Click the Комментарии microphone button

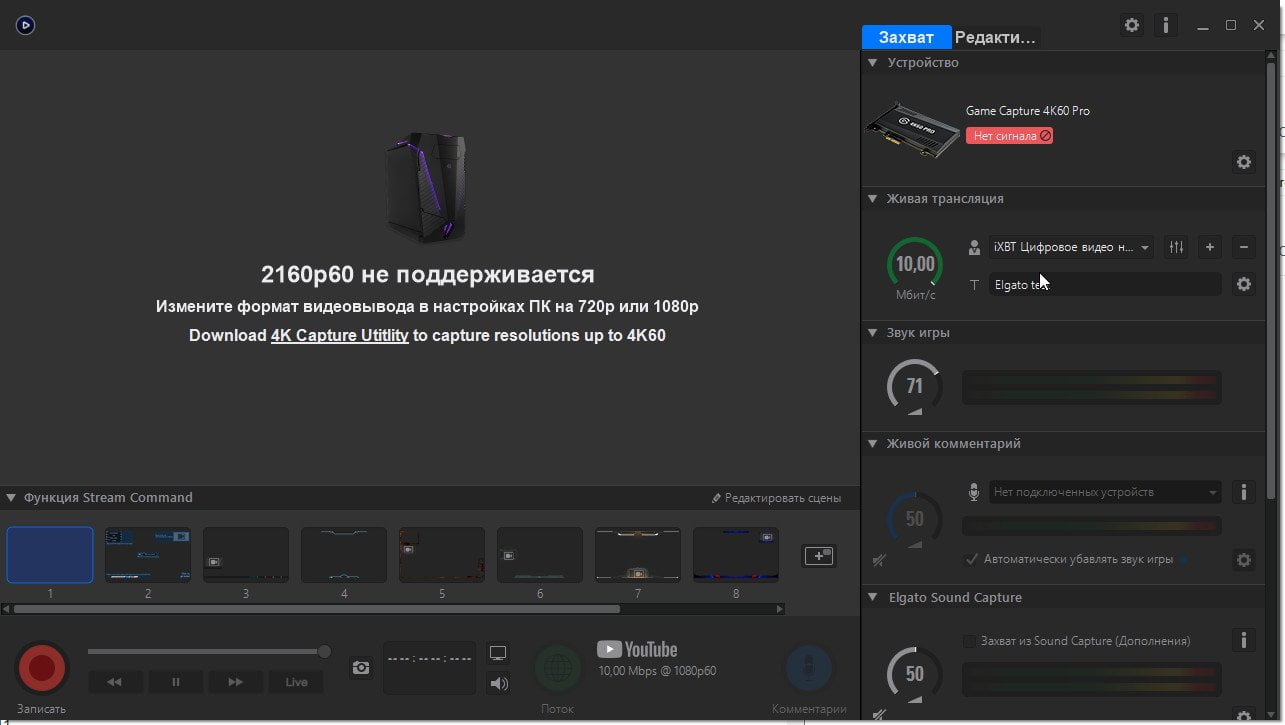[809, 669]
